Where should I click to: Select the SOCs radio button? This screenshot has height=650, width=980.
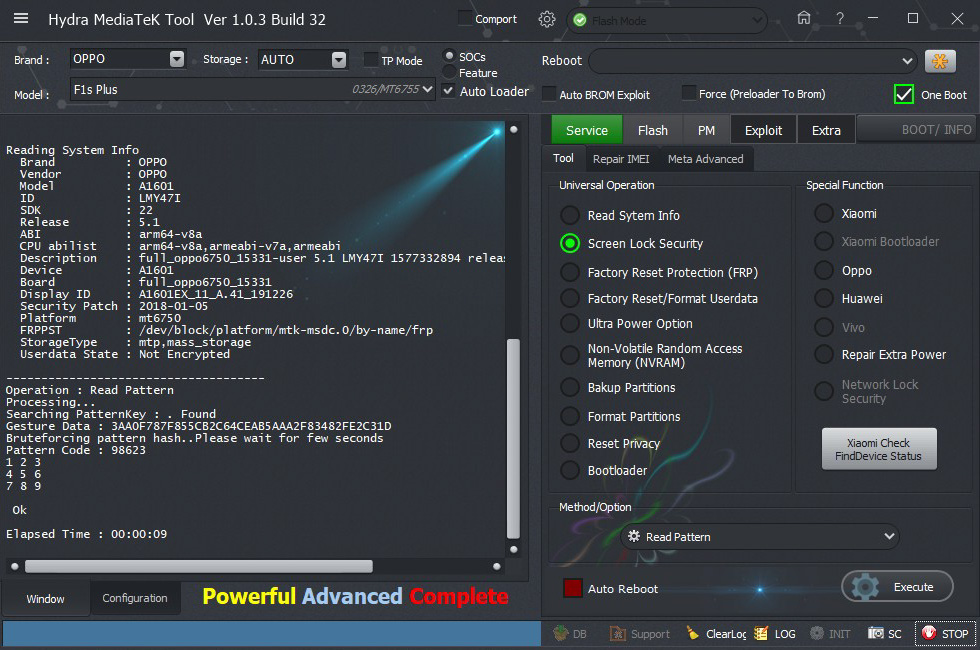[449, 56]
